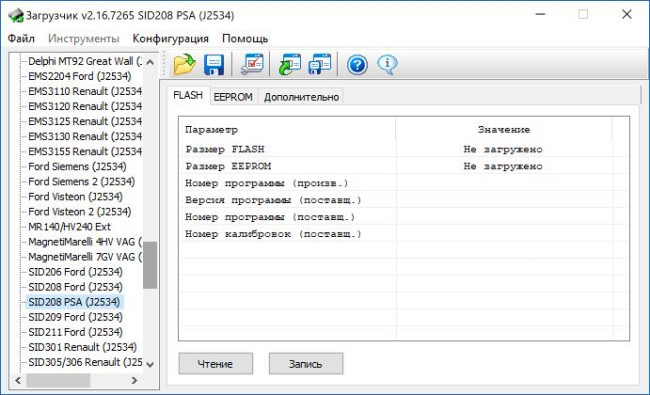Select SID206 Ford (J2534) entry
Screen dimensions: 650x395
pyautogui.click(x=75, y=272)
